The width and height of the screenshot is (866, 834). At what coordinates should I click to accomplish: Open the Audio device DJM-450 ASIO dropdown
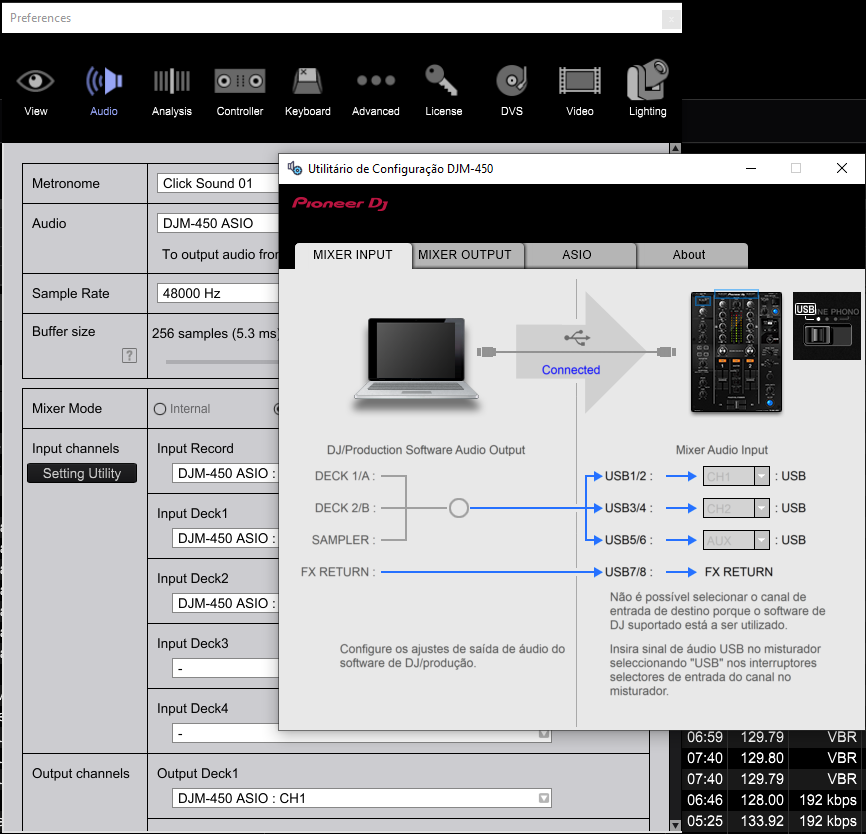[x=218, y=223]
